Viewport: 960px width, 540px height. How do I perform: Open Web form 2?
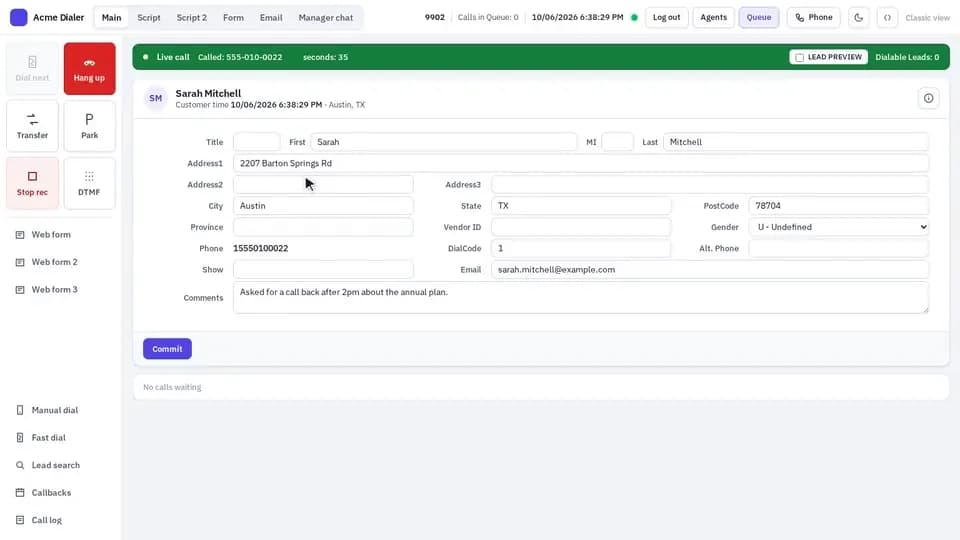click(x=61, y=262)
